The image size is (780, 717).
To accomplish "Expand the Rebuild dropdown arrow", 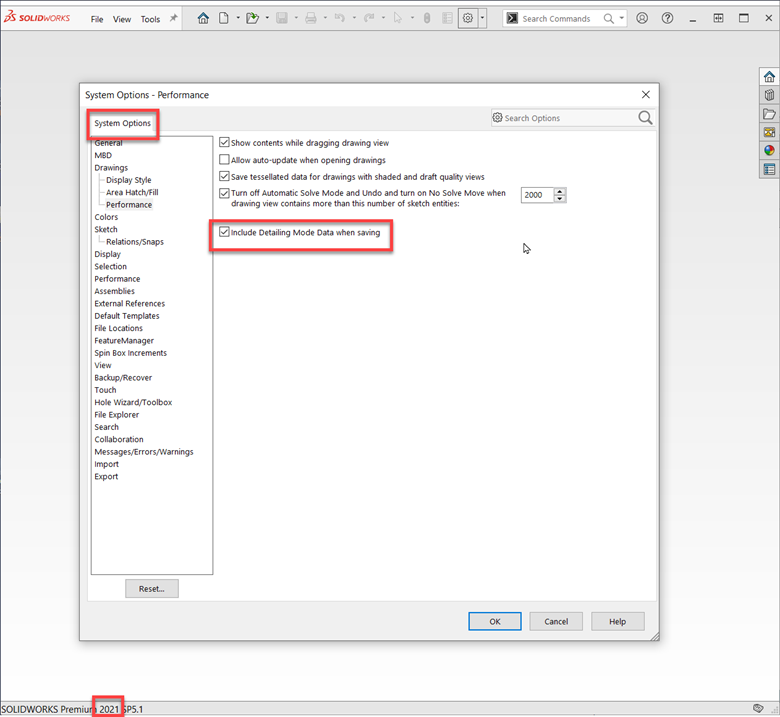I will tap(383, 18).
